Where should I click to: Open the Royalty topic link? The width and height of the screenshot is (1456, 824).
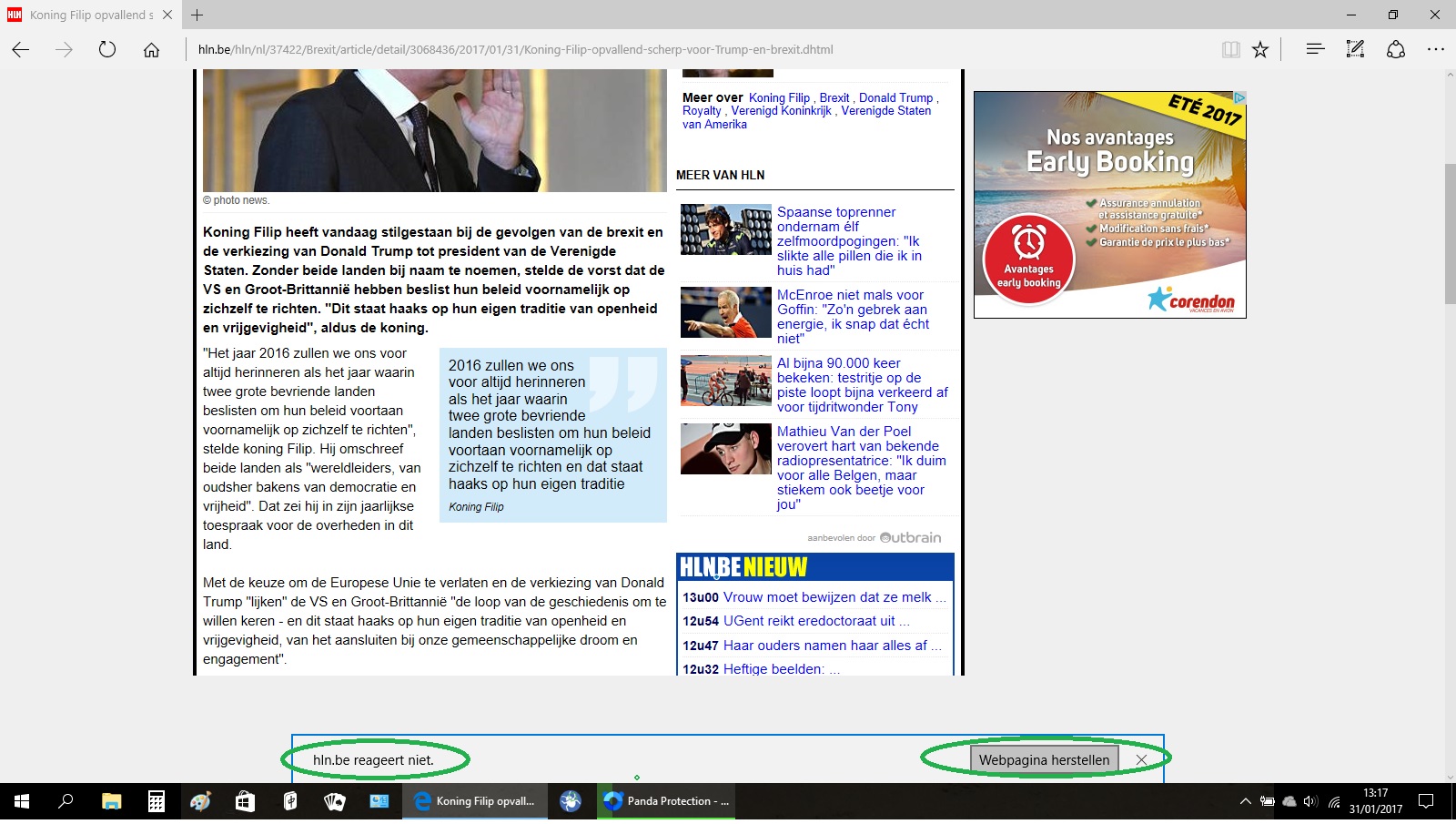(702, 111)
